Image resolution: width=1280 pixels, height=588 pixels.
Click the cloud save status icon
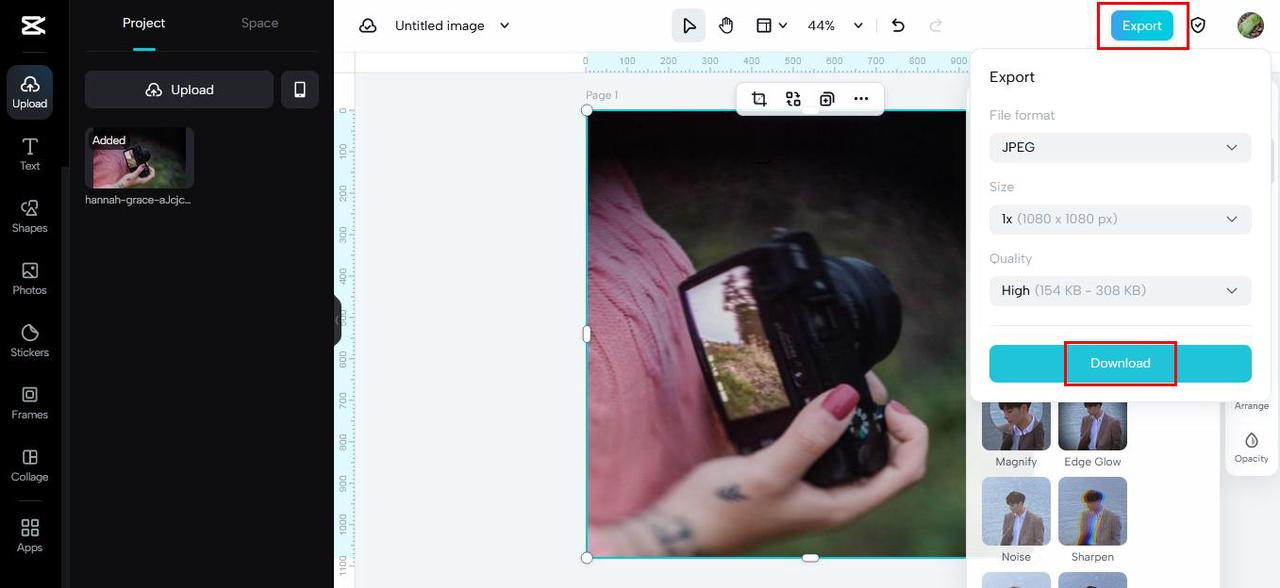pyautogui.click(x=368, y=26)
